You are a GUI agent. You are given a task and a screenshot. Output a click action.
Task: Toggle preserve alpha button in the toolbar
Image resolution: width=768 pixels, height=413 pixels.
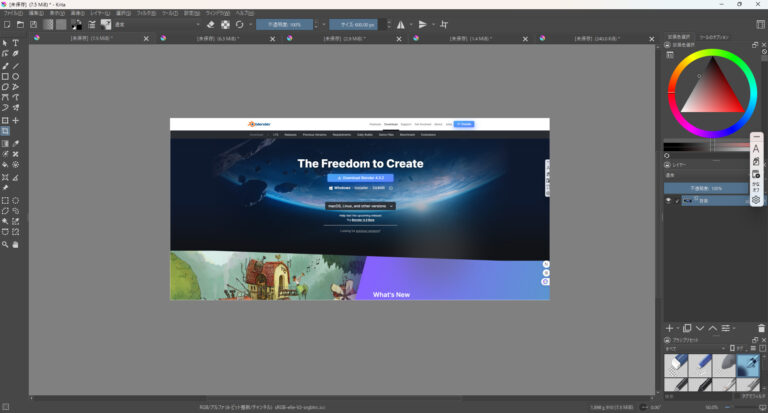pyautogui.click(x=225, y=24)
